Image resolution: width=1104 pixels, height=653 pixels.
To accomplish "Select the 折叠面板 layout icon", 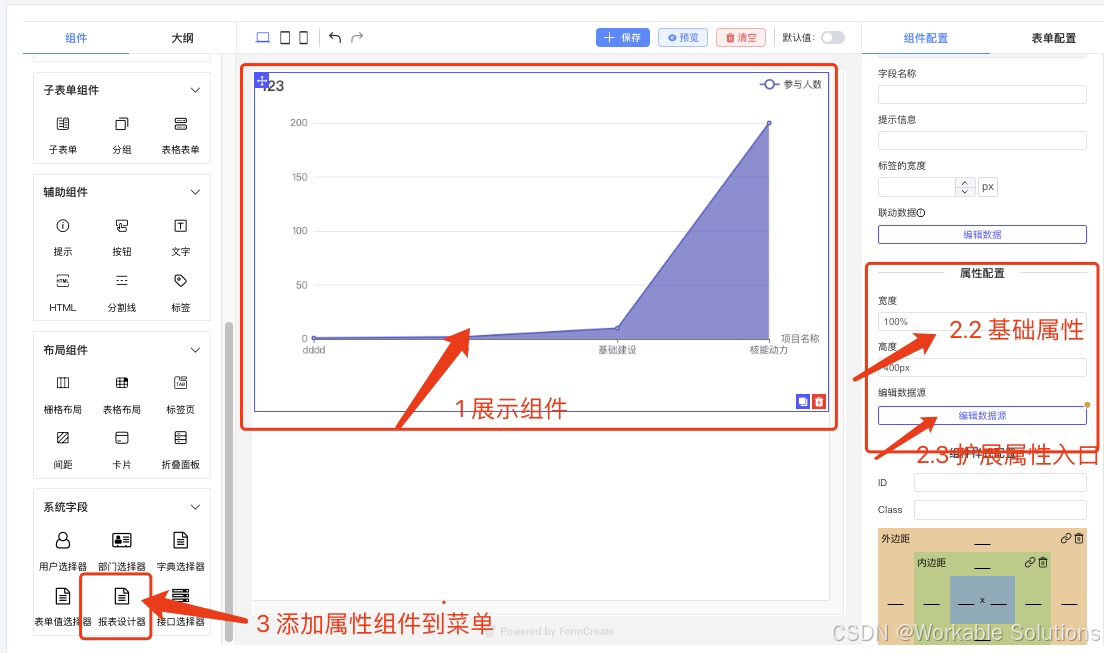I will click(x=180, y=438).
